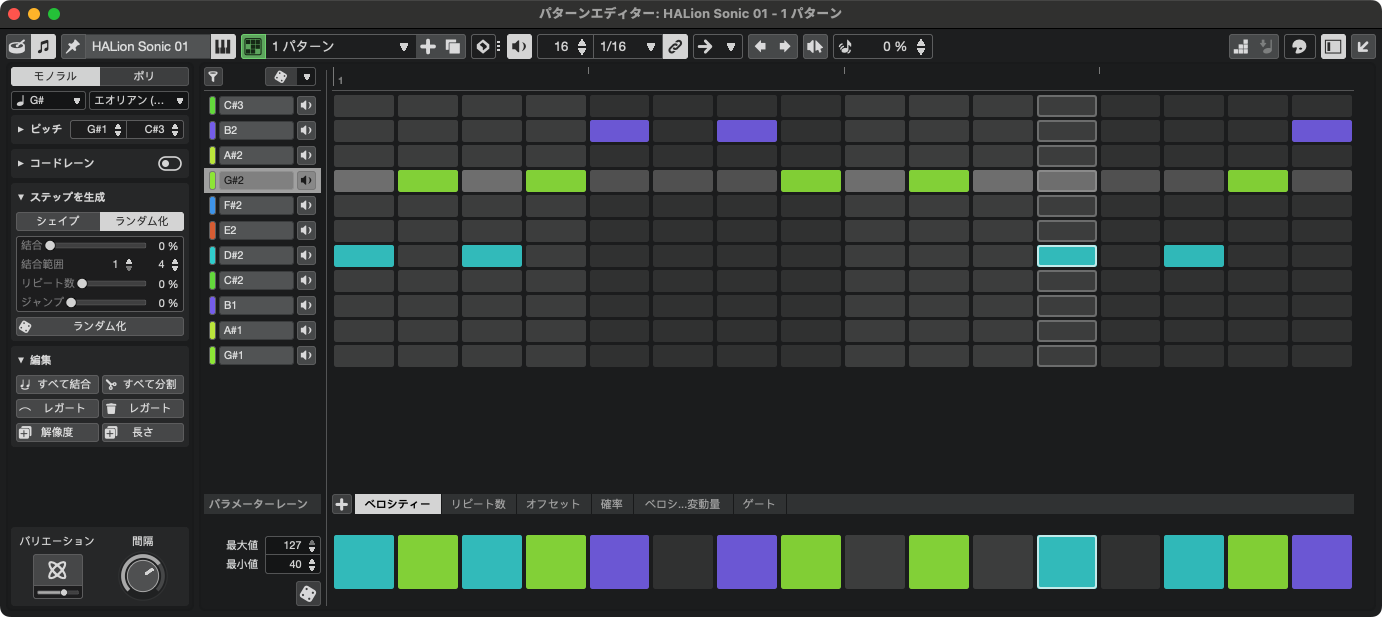The height and width of the screenshot is (617, 1382).
Task: Click the すべて結合 button
Action: pos(58,384)
